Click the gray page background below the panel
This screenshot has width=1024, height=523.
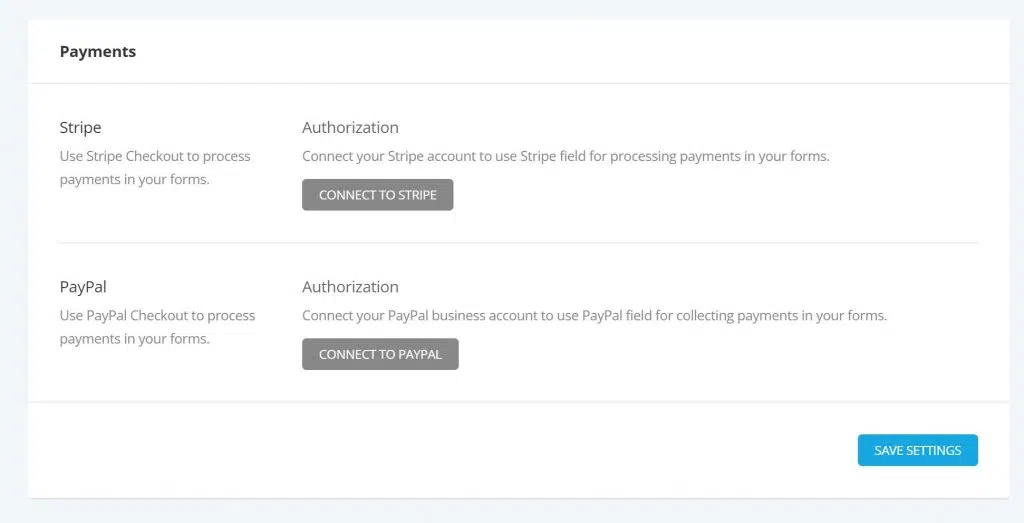(x=512, y=511)
